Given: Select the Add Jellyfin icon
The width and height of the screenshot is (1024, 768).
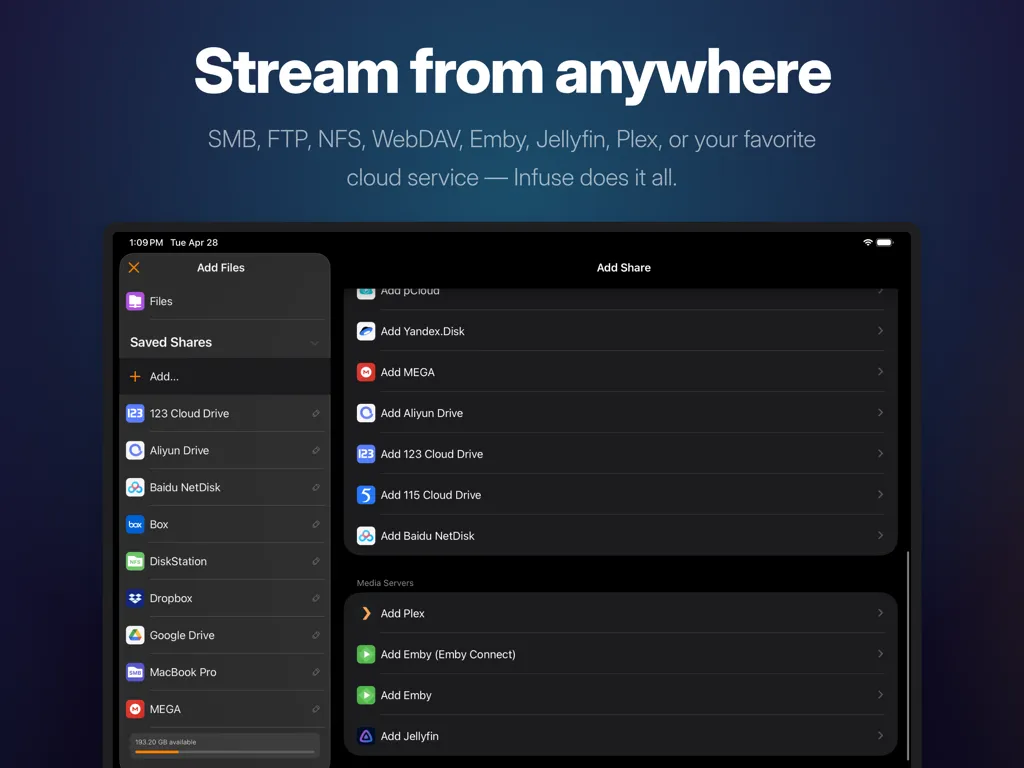Looking at the screenshot, I should (x=366, y=736).
